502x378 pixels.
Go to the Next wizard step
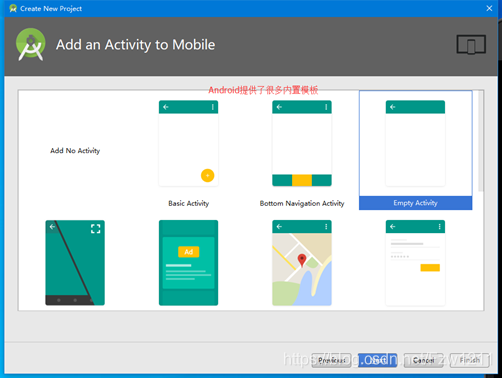[x=377, y=360]
